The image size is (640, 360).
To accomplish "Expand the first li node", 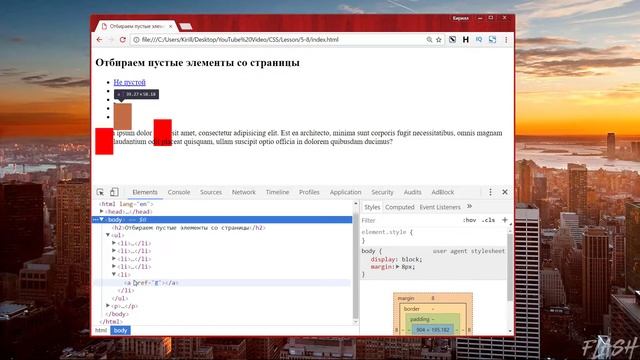I will click(x=114, y=243).
